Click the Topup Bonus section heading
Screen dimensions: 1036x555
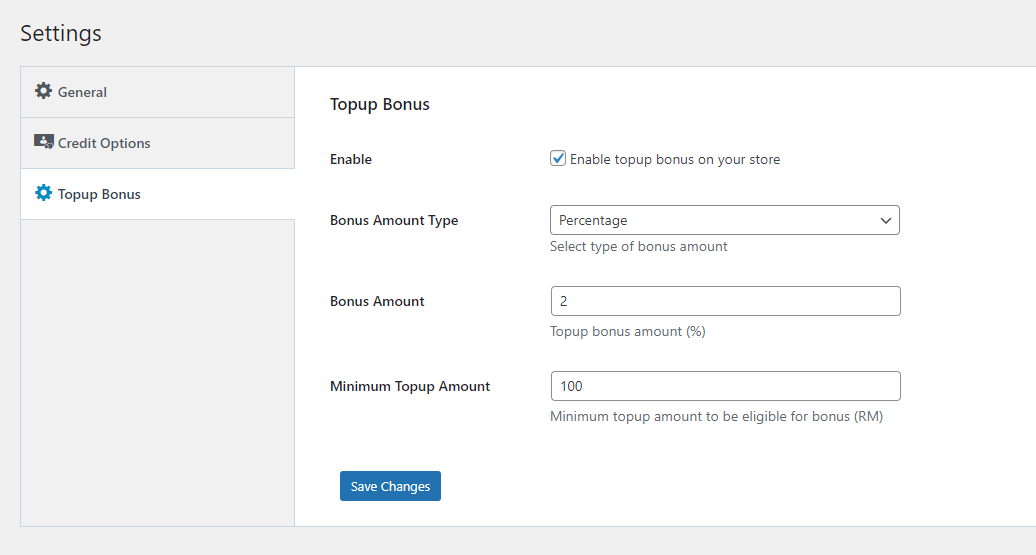pos(380,104)
